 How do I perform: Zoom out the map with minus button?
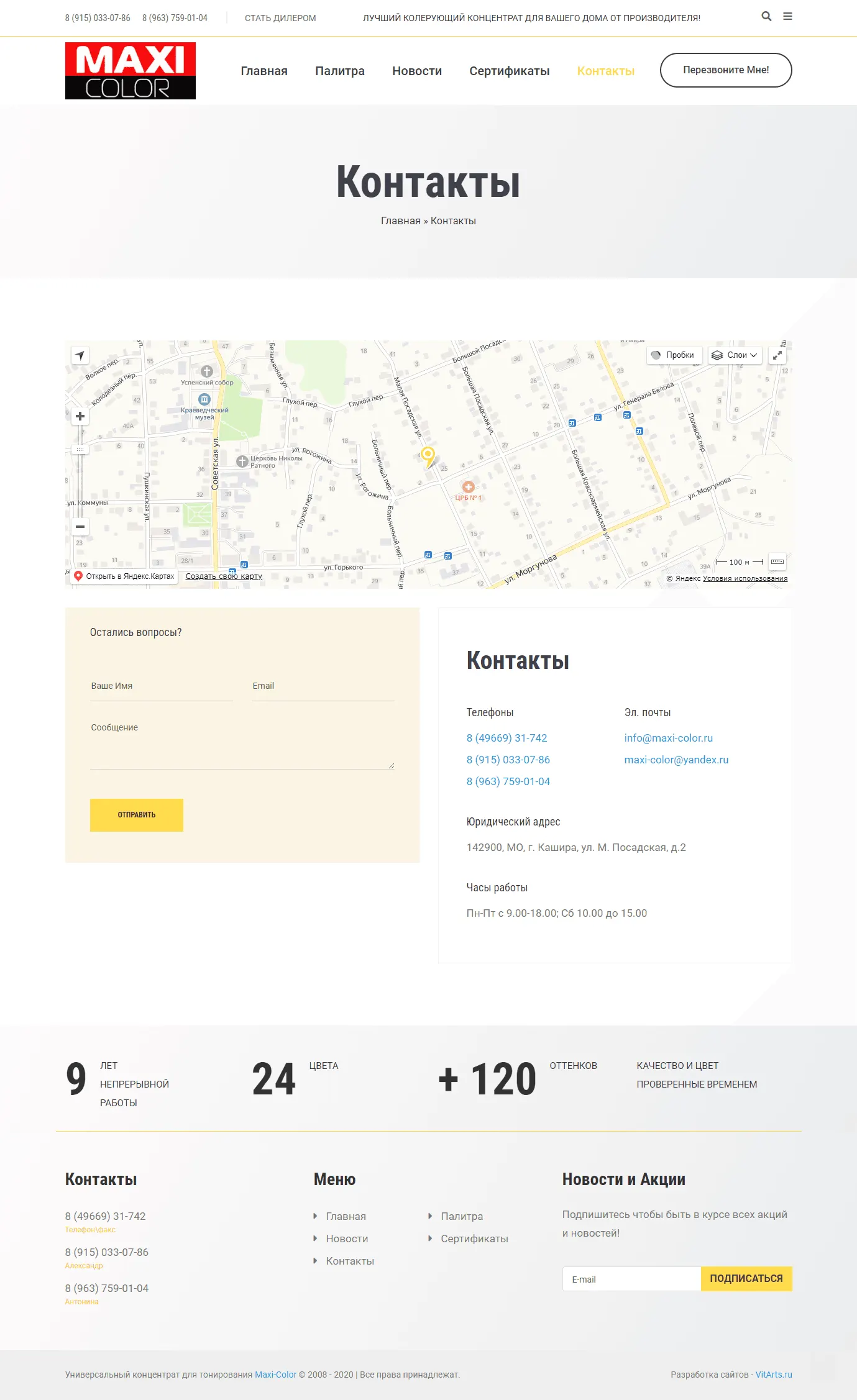[80, 527]
